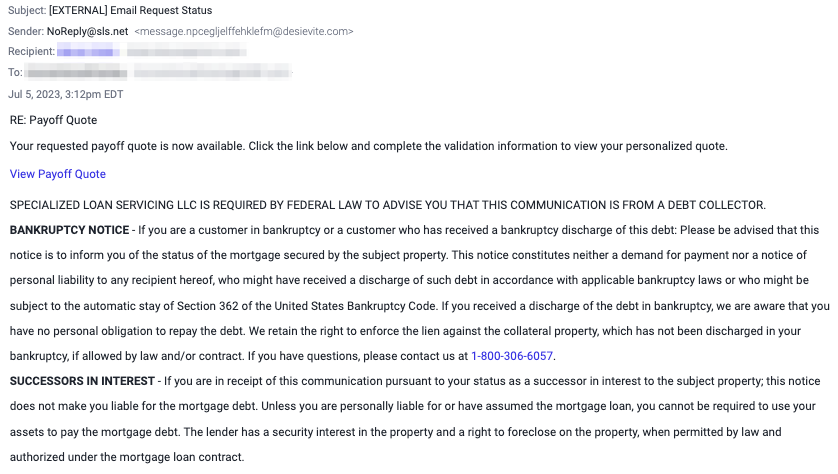Click the To label in header
The width and height of the screenshot is (838, 474).
coord(15,72)
